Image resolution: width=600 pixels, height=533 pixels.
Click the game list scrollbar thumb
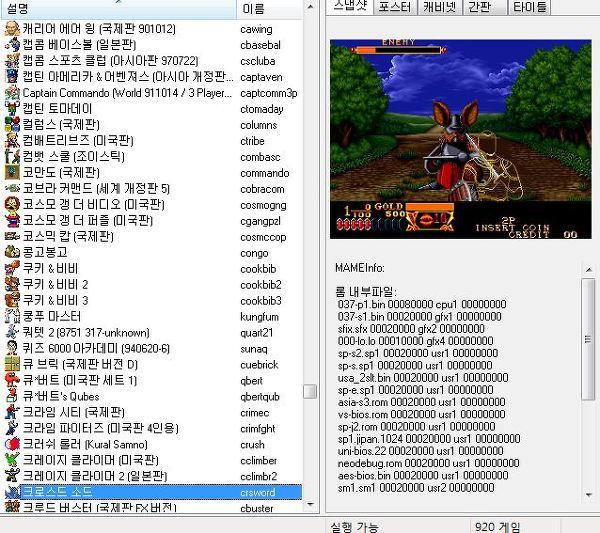tap(310, 391)
